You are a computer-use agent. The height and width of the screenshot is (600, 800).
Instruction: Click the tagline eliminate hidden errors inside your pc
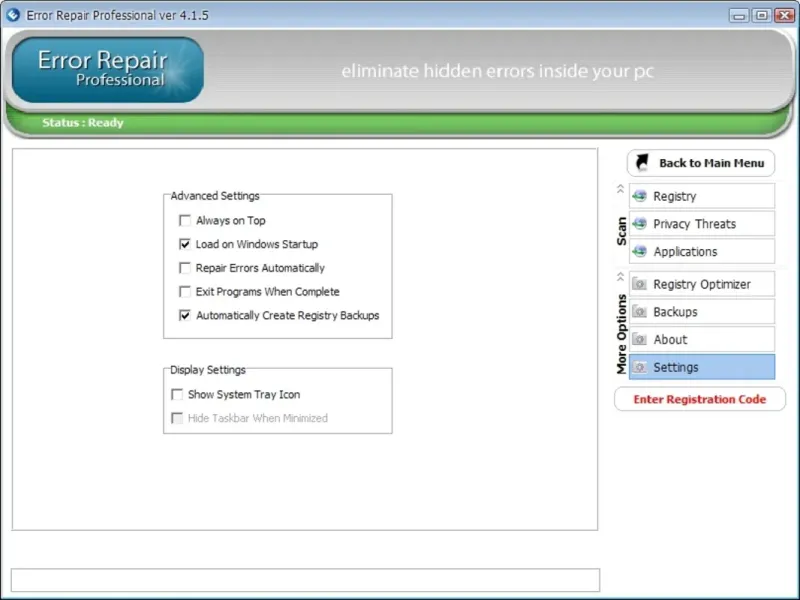pos(497,71)
